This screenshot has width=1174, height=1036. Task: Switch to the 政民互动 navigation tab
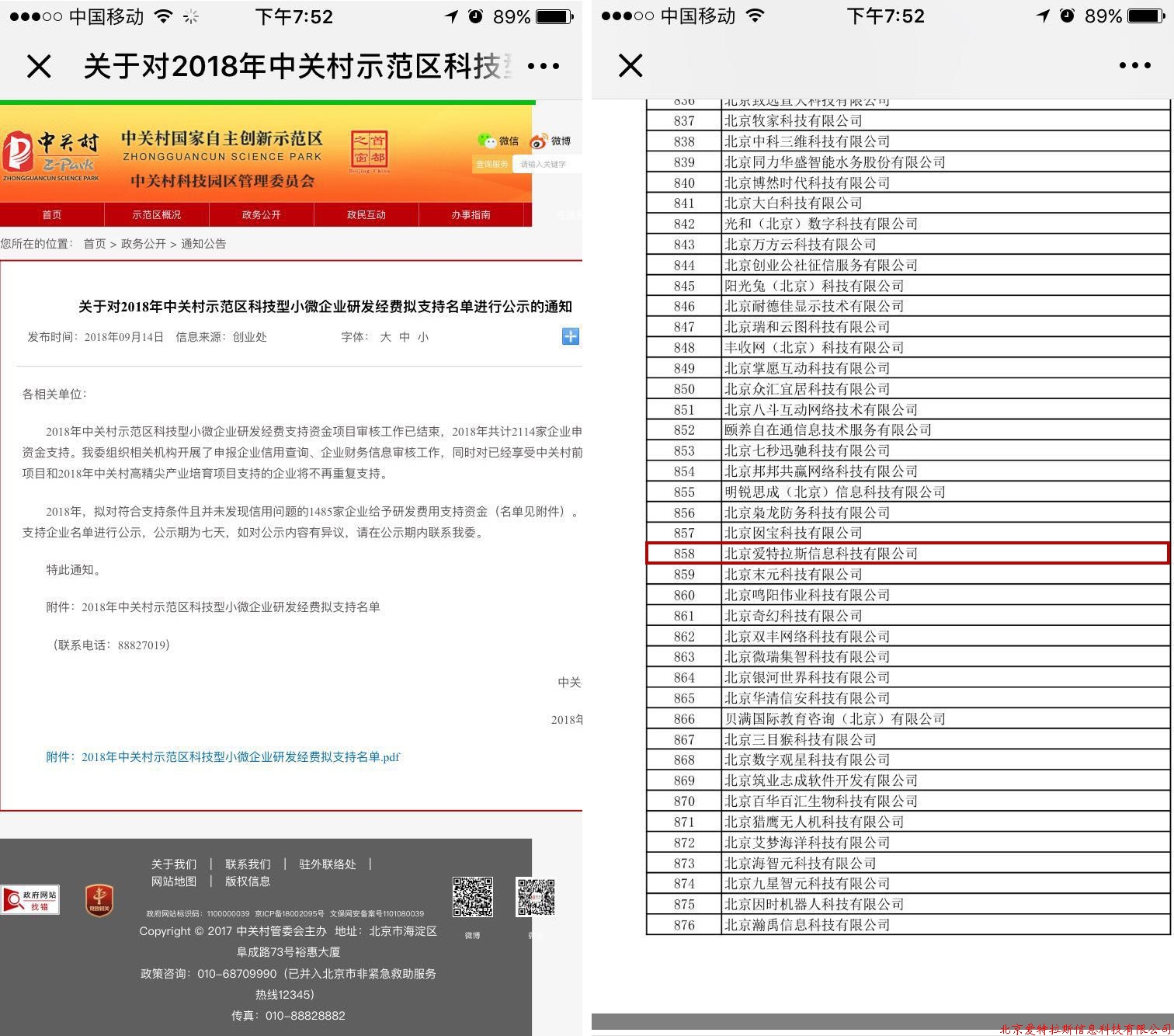pyautogui.click(x=366, y=214)
